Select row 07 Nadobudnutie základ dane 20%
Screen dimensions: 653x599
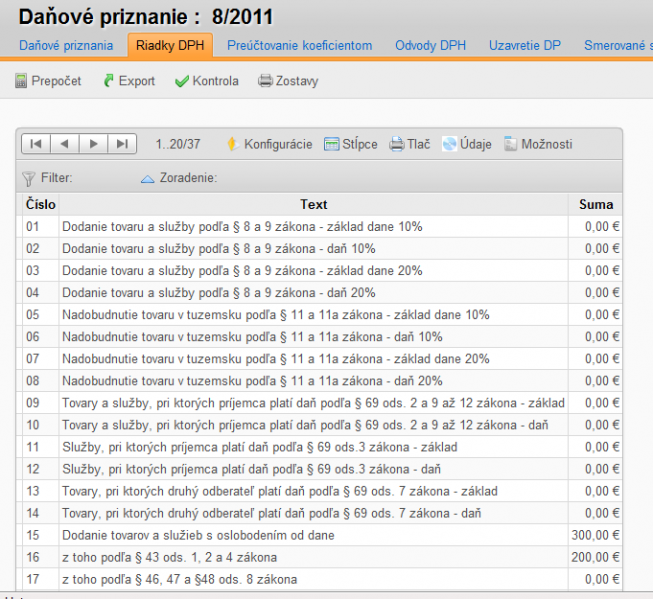click(319, 359)
